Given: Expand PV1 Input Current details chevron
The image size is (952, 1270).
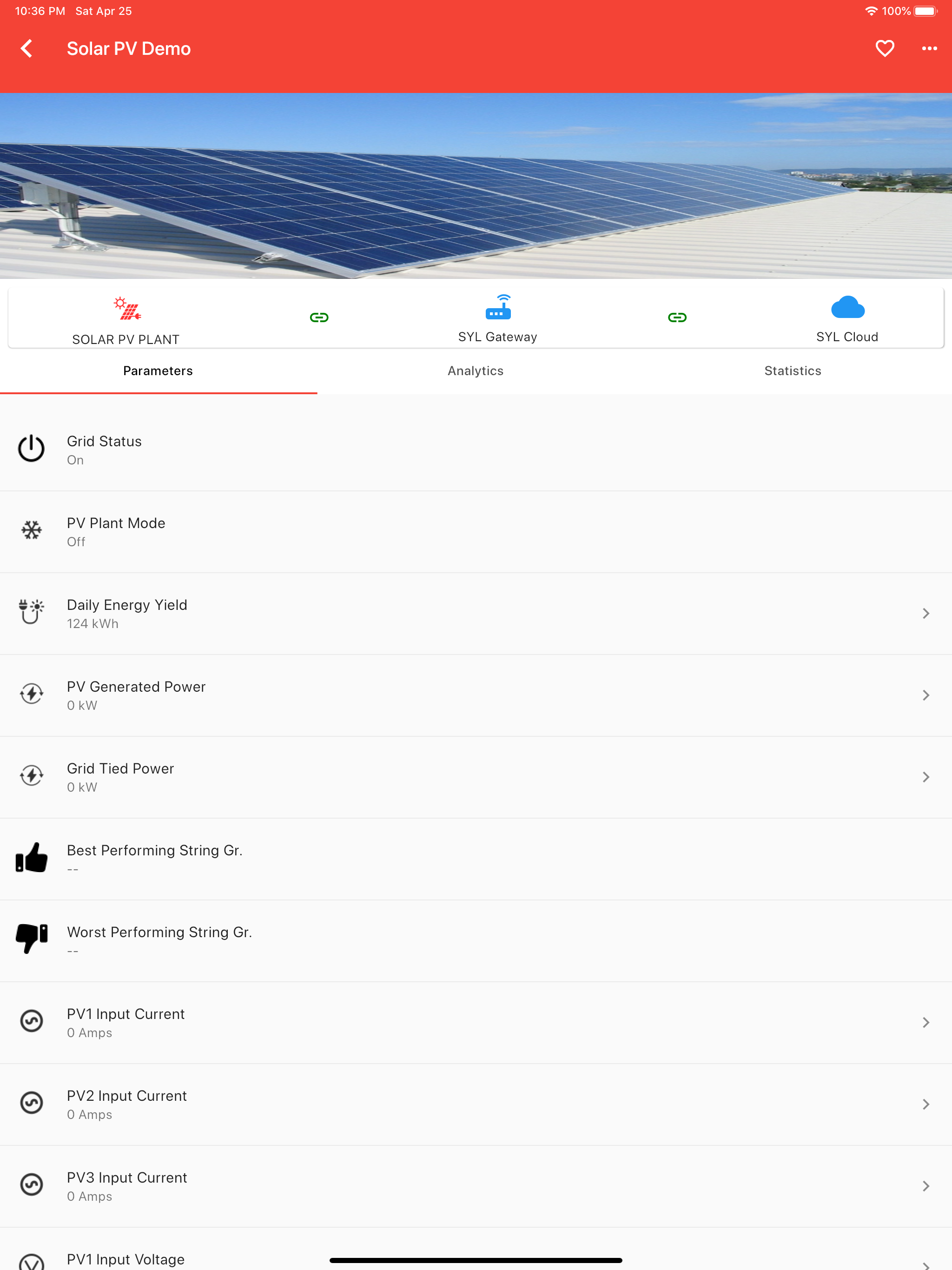Looking at the screenshot, I should [926, 1023].
